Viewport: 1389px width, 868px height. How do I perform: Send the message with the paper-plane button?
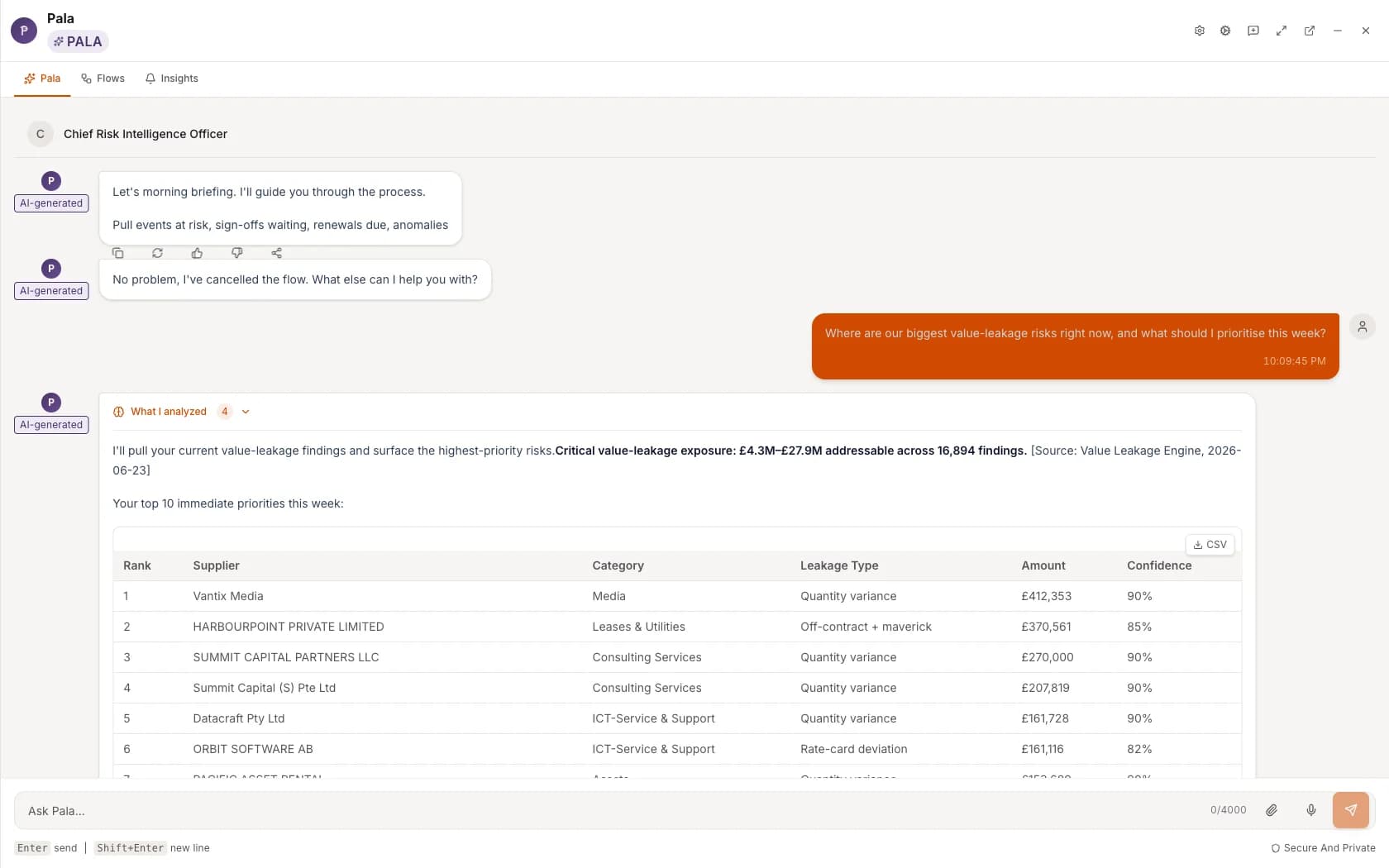tap(1351, 810)
